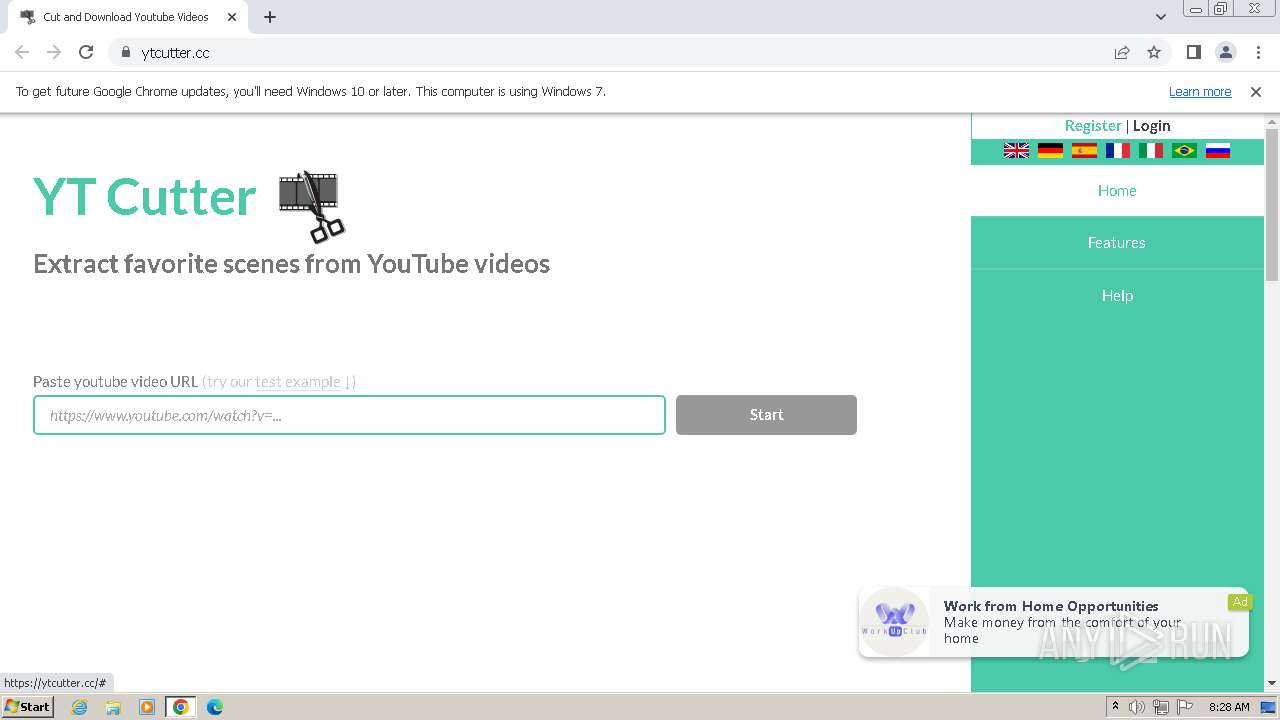Screen dimensions: 1280x720
Task: Click the Action Center flag tray icon
Action: pos(1183,707)
